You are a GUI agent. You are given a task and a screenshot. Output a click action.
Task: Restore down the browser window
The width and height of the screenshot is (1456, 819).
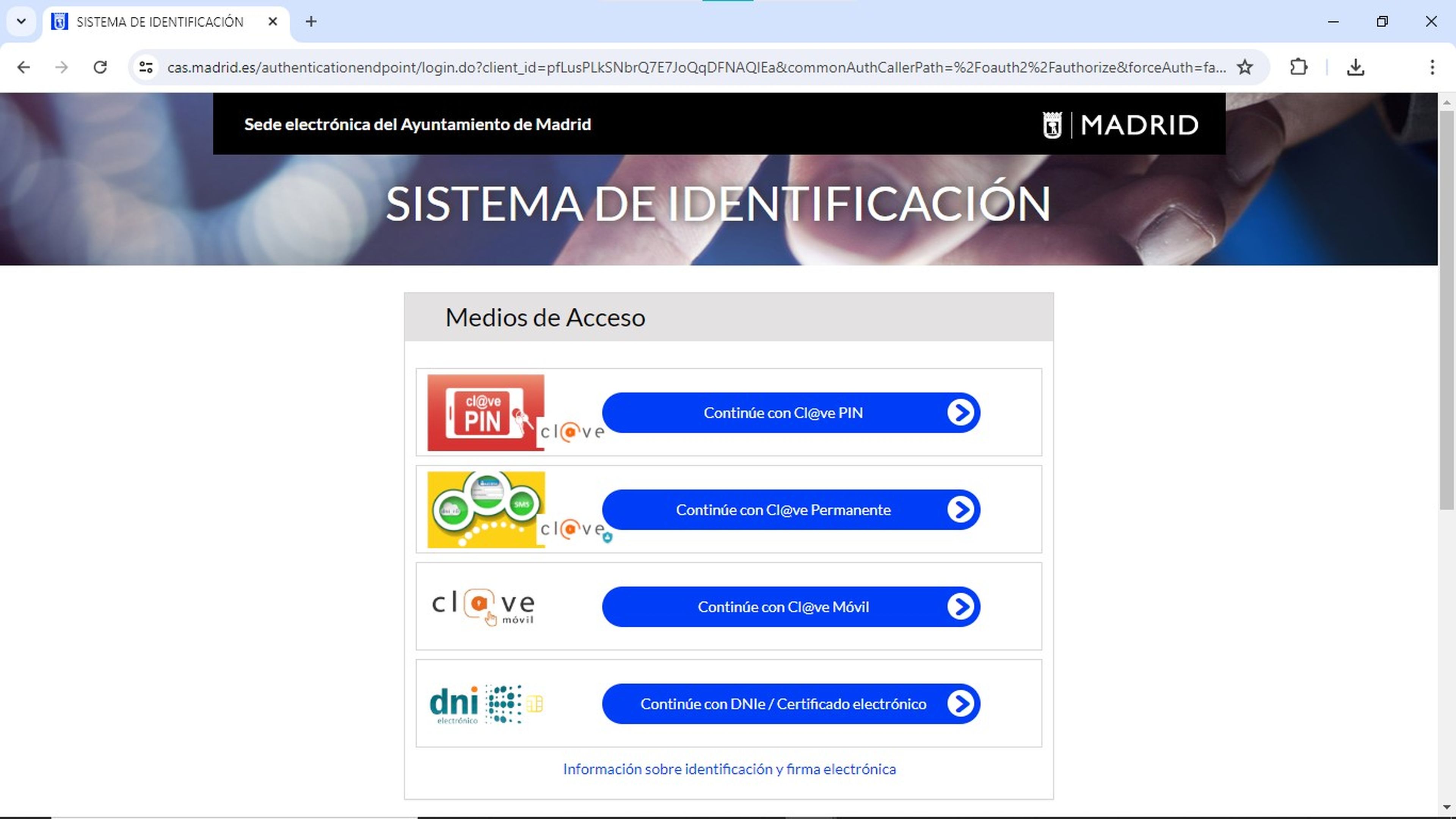1382,22
